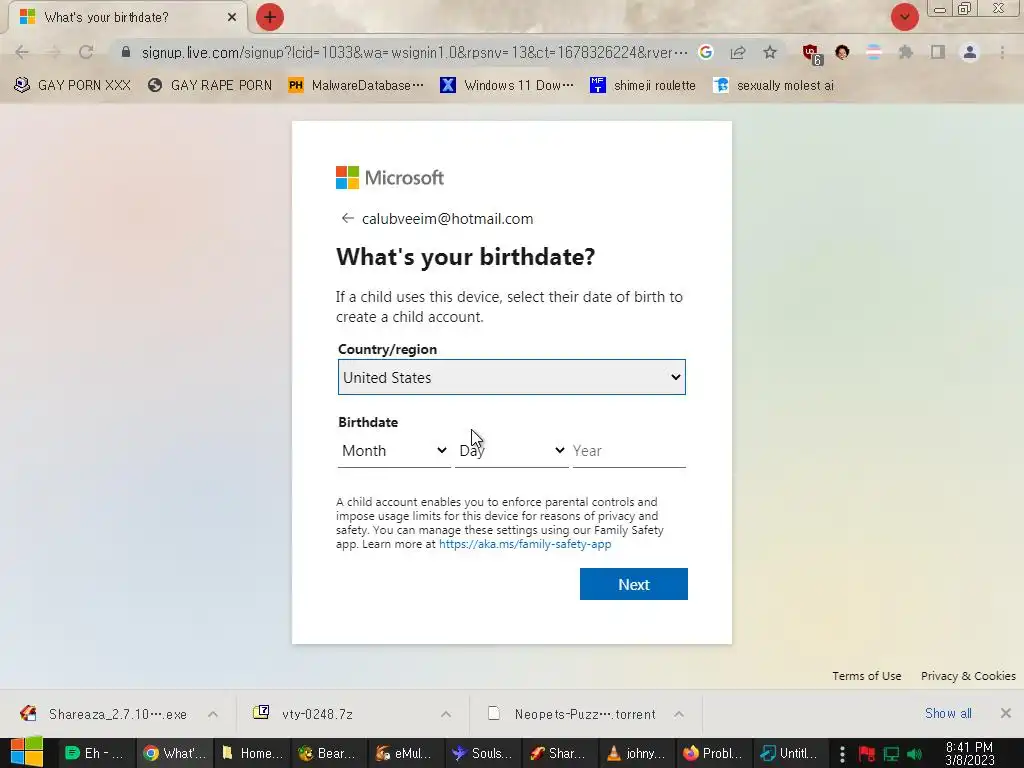Open the Neopets-Puzz torrent download
Image resolution: width=1024 pixels, height=768 pixels.
[573, 714]
